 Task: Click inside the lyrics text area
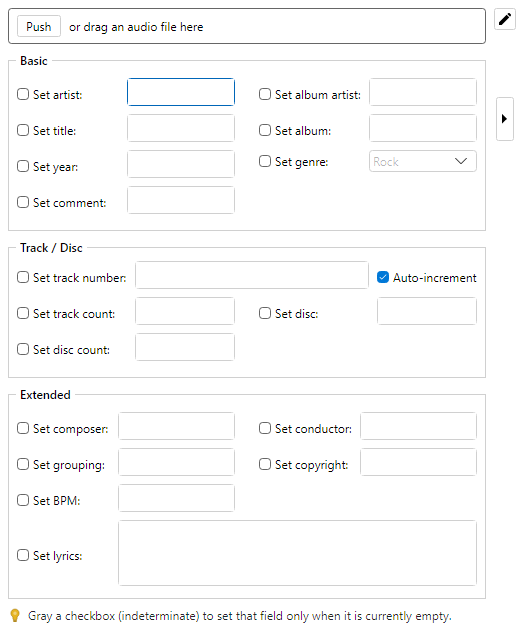point(297,553)
